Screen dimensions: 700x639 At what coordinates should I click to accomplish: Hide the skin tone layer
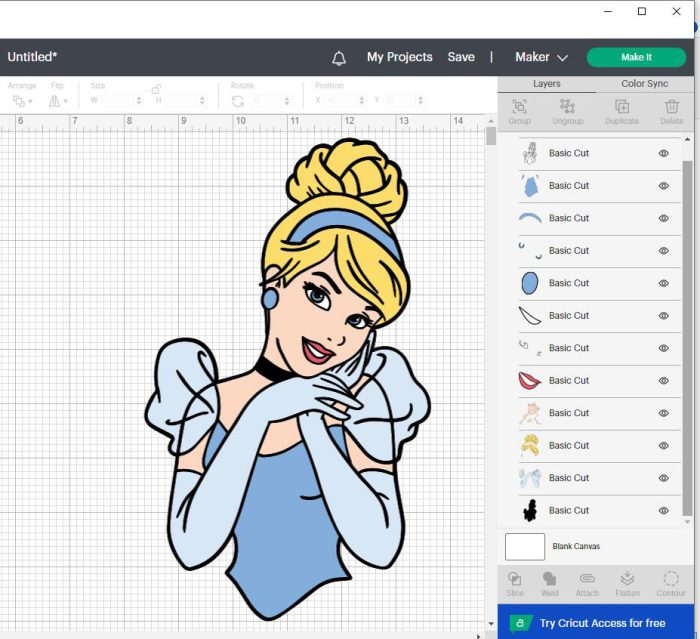click(664, 413)
